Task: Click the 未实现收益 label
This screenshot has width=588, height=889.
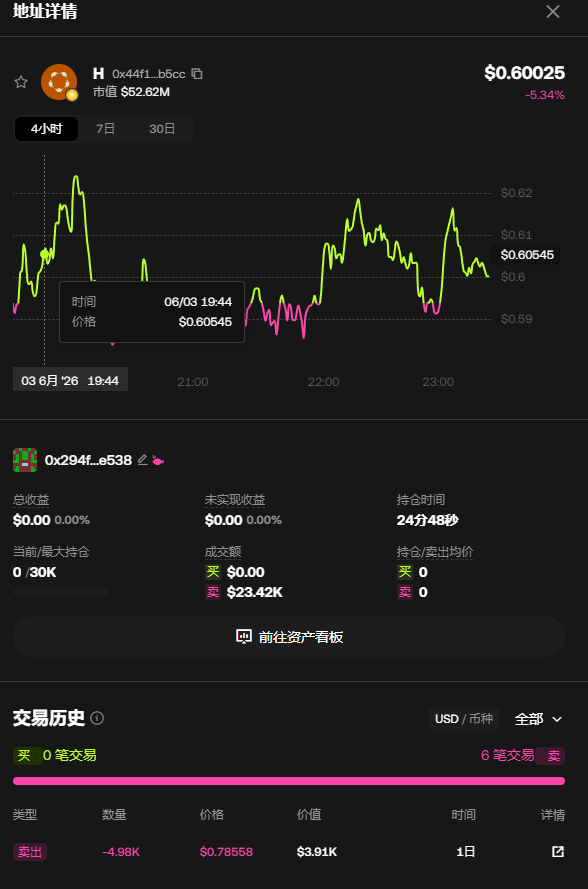Action: [235, 500]
